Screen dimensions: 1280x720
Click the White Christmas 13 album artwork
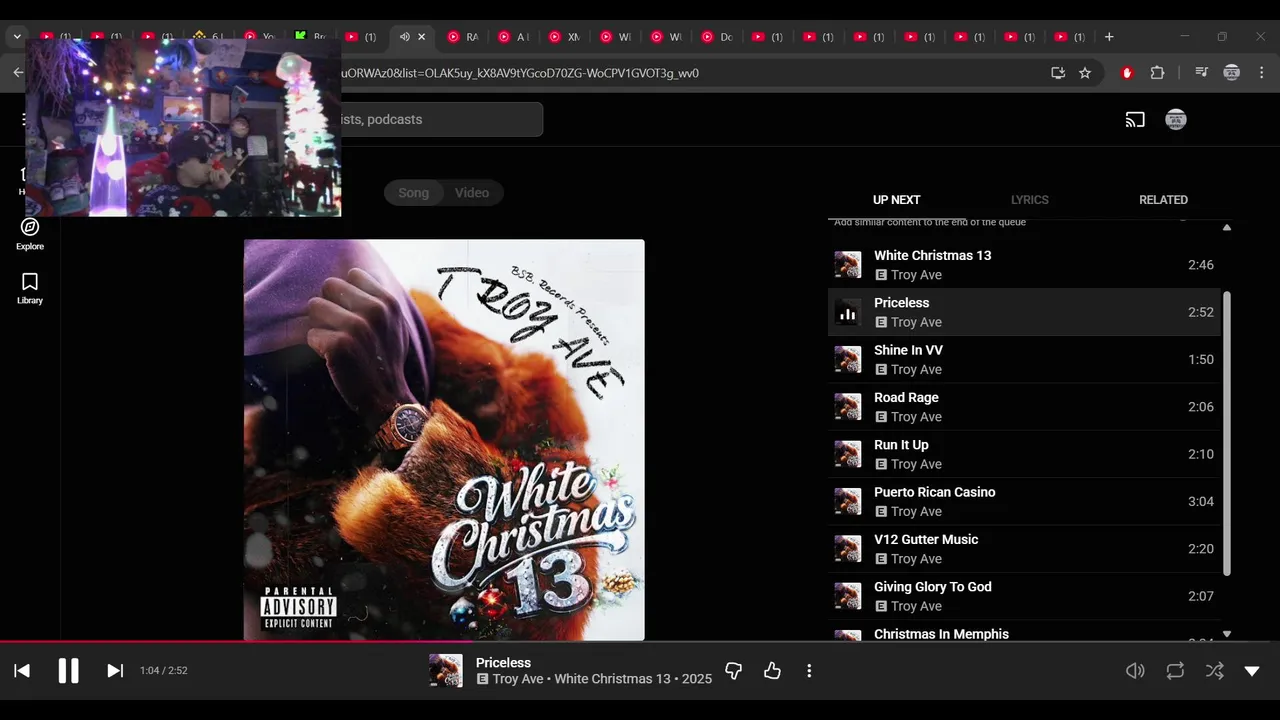444,440
